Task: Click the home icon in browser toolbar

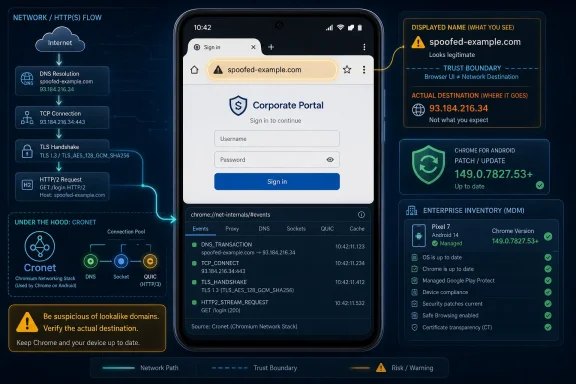Action: [194, 70]
